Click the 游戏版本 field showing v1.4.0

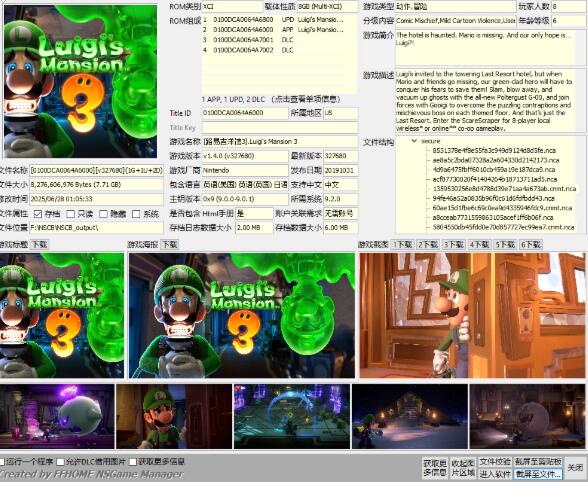tap(245, 156)
